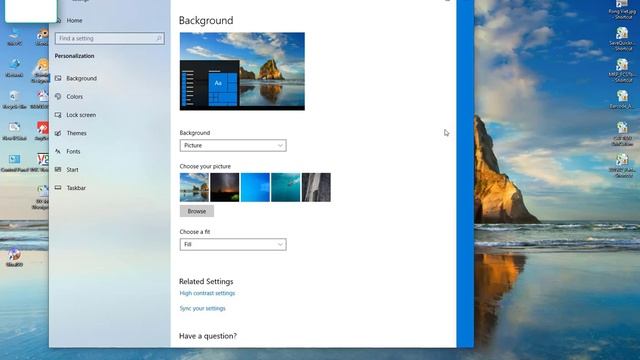Choose the underwater swimmer wallpaper thumbnail

286,187
